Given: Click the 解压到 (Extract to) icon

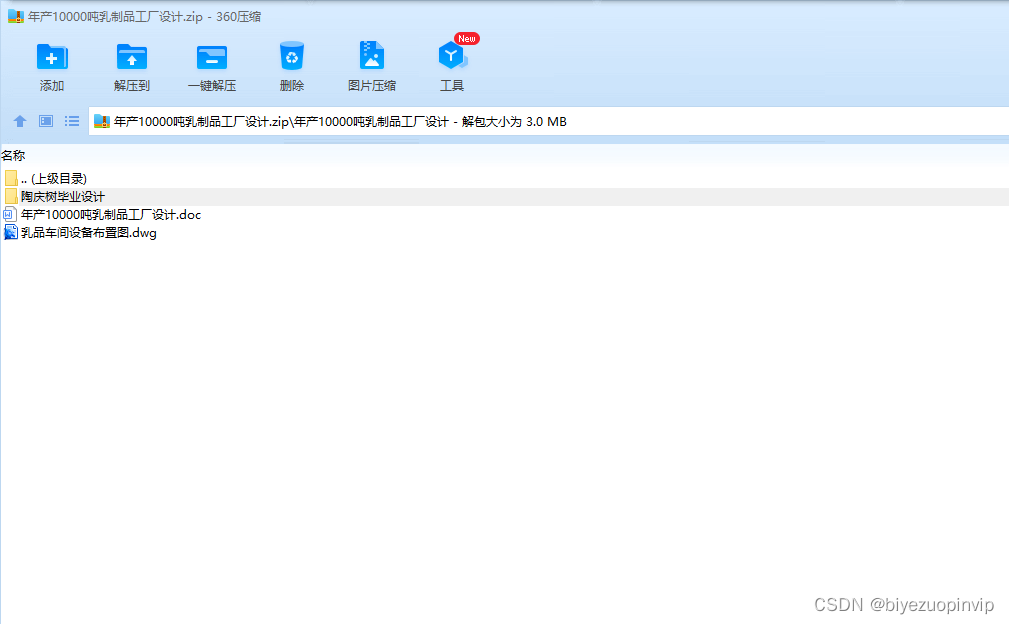Looking at the screenshot, I should tap(132, 57).
